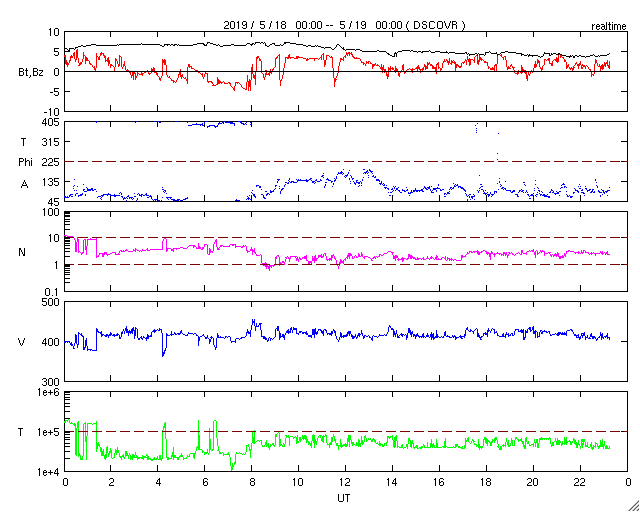Select the "Phi" axis label

[25, 162]
